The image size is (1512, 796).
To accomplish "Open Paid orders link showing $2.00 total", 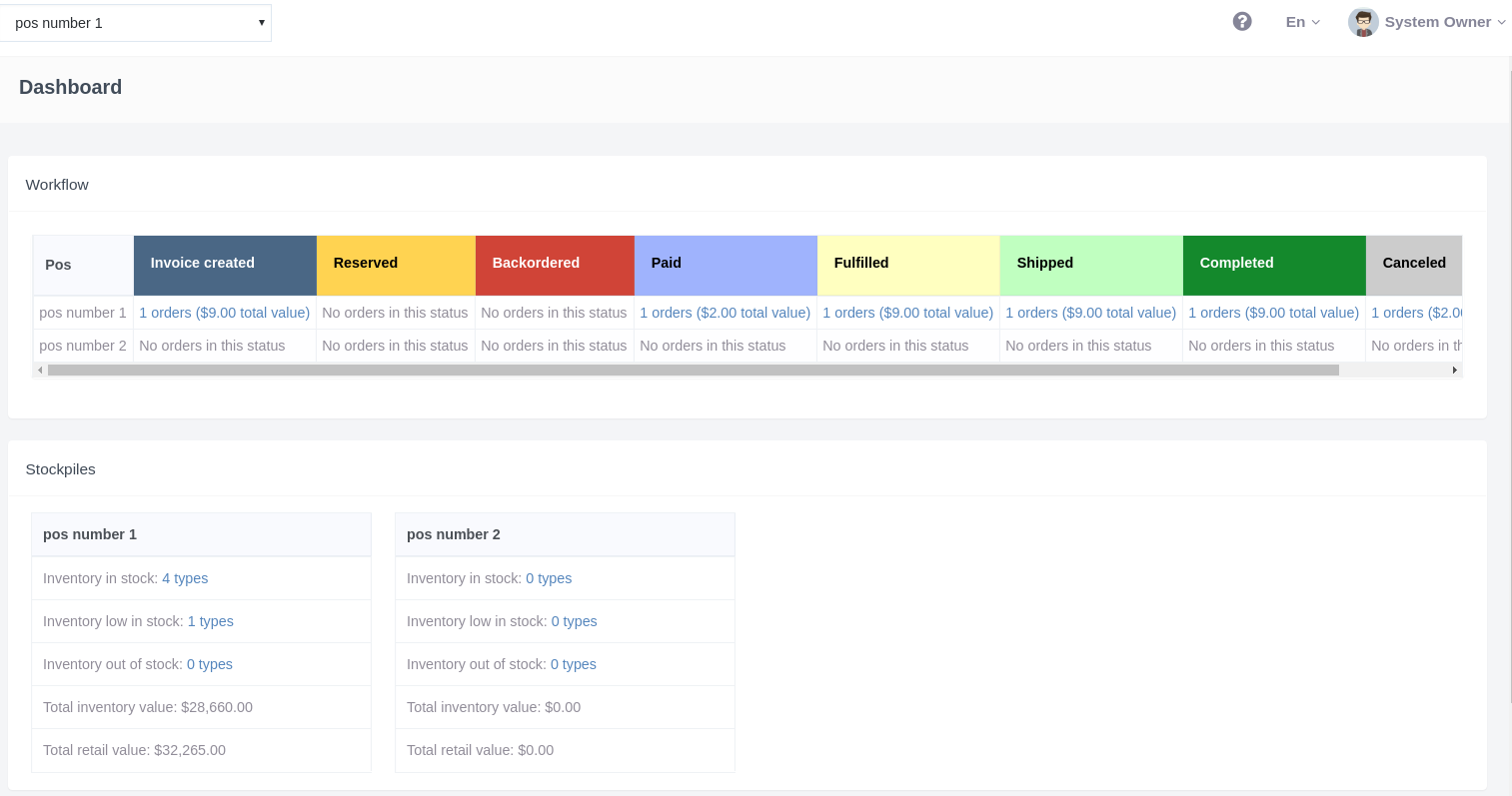I will tap(725, 313).
